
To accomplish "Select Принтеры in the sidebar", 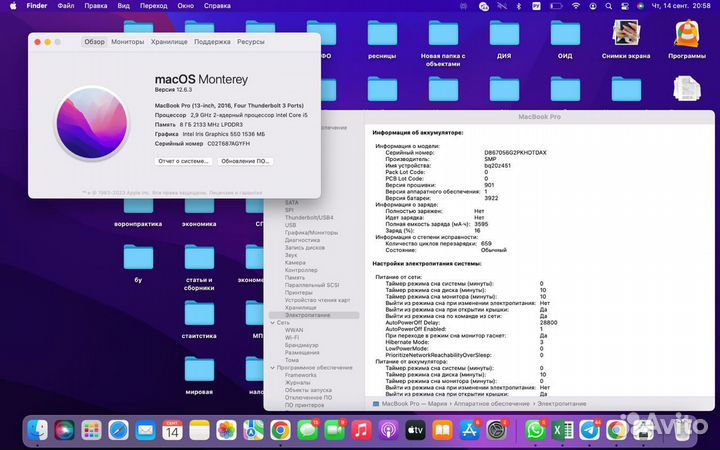I will click(298, 292).
